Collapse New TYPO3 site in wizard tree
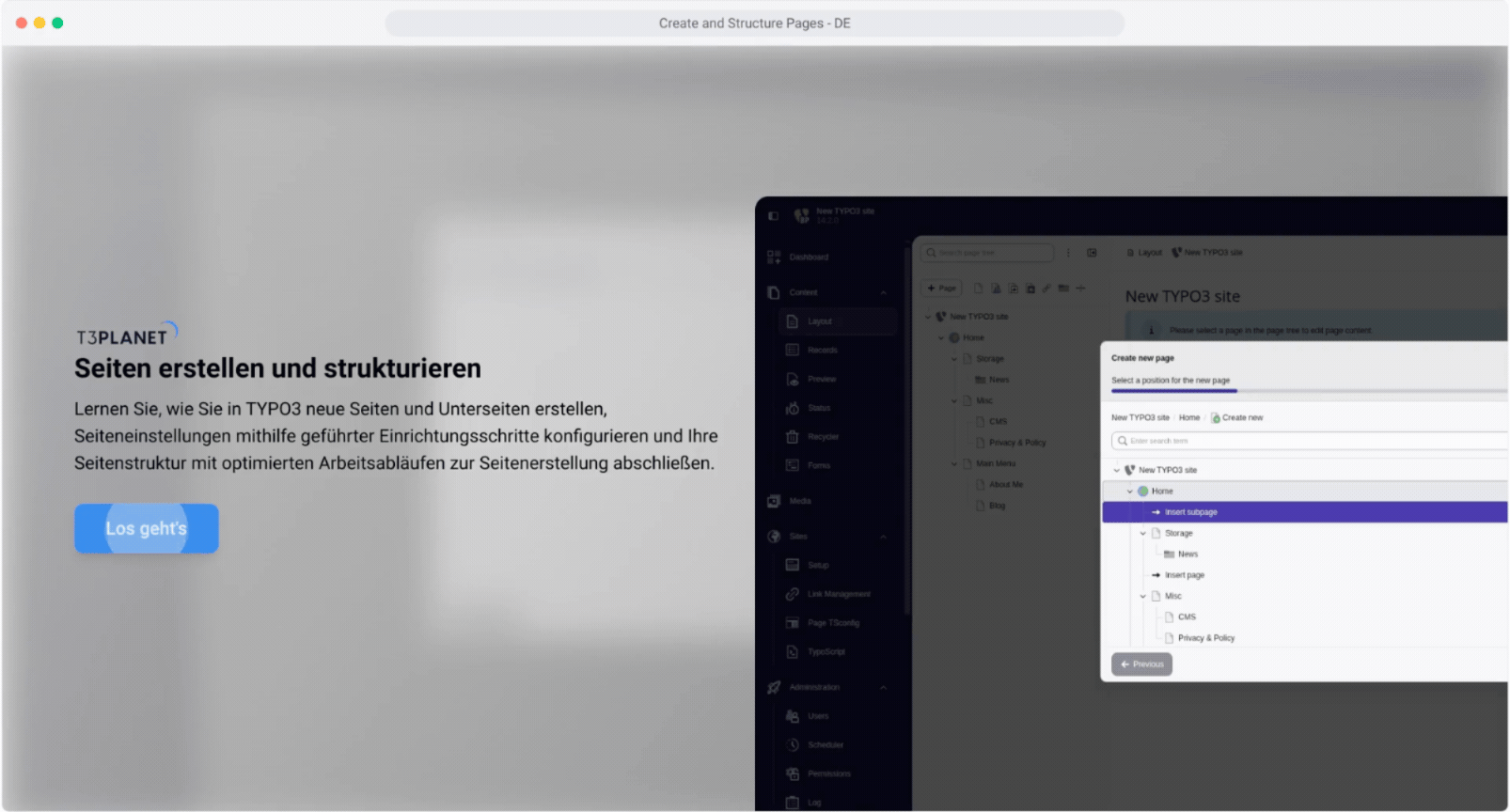Viewport: 1510px width, 812px height. coord(1116,470)
